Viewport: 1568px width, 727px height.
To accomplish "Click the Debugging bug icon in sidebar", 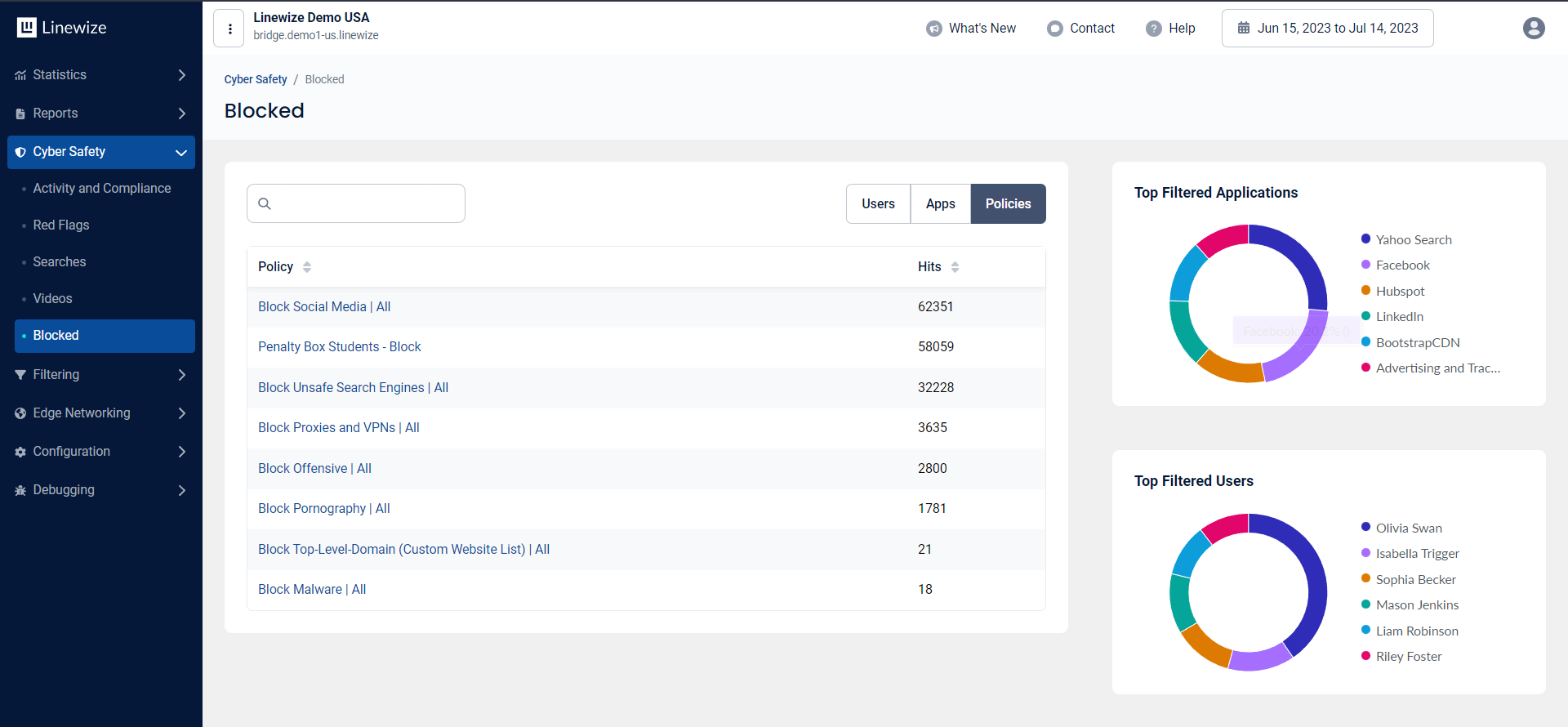I will point(20,490).
